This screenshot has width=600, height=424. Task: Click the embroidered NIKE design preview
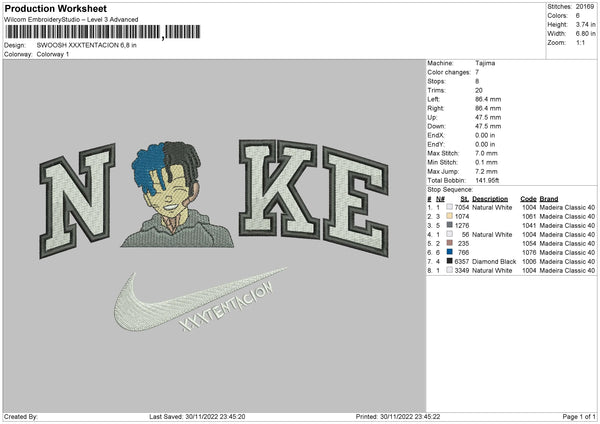(x=214, y=236)
